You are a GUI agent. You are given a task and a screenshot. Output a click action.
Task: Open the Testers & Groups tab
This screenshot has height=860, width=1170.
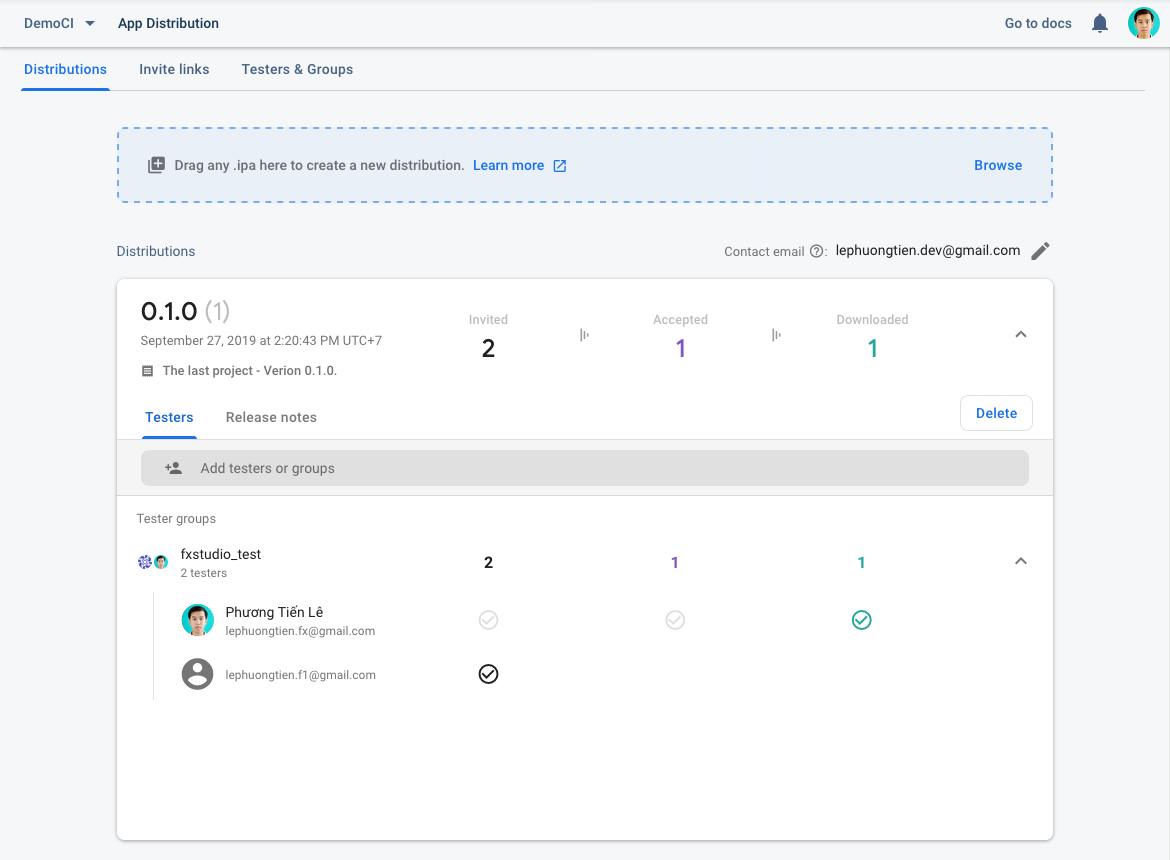click(x=297, y=69)
